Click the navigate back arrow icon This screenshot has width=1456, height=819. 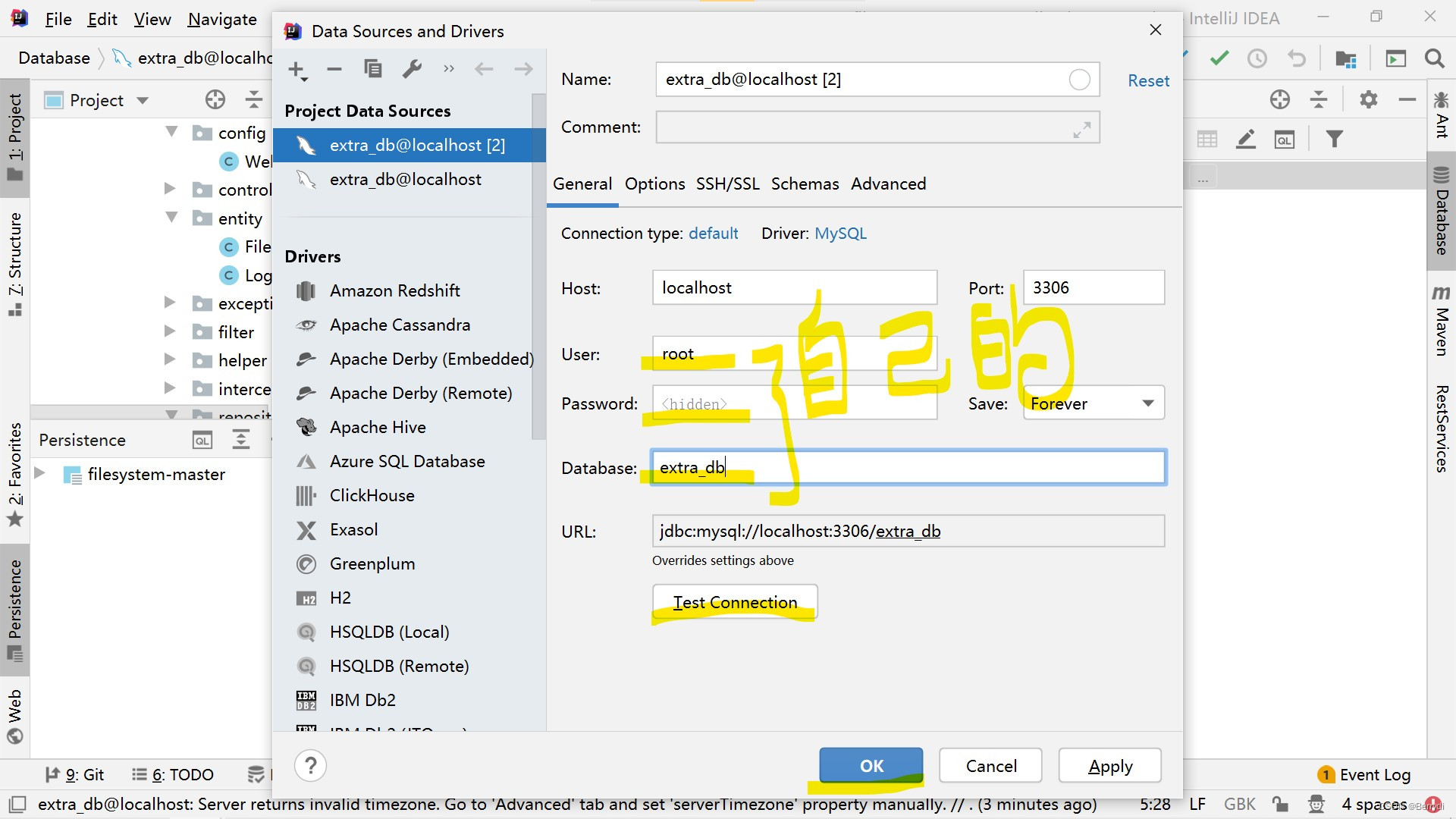coord(484,70)
